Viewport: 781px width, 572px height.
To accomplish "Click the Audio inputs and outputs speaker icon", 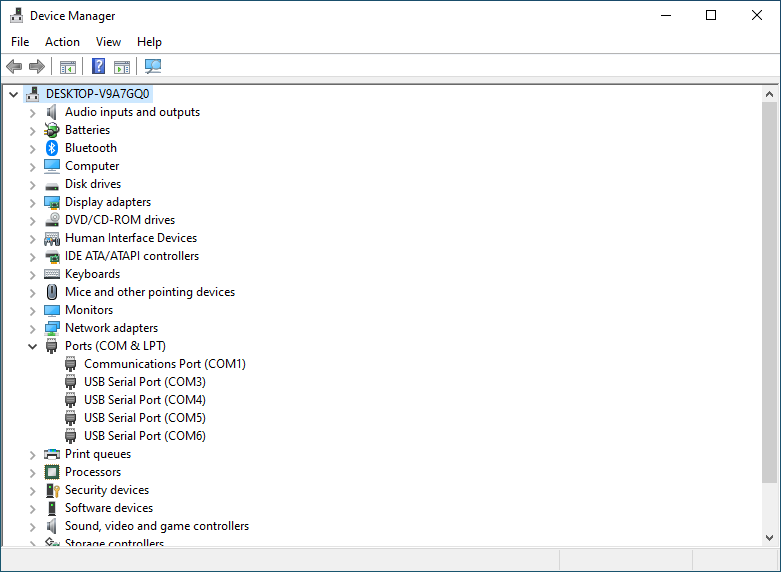I will pyautogui.click(x=52, y=112).
